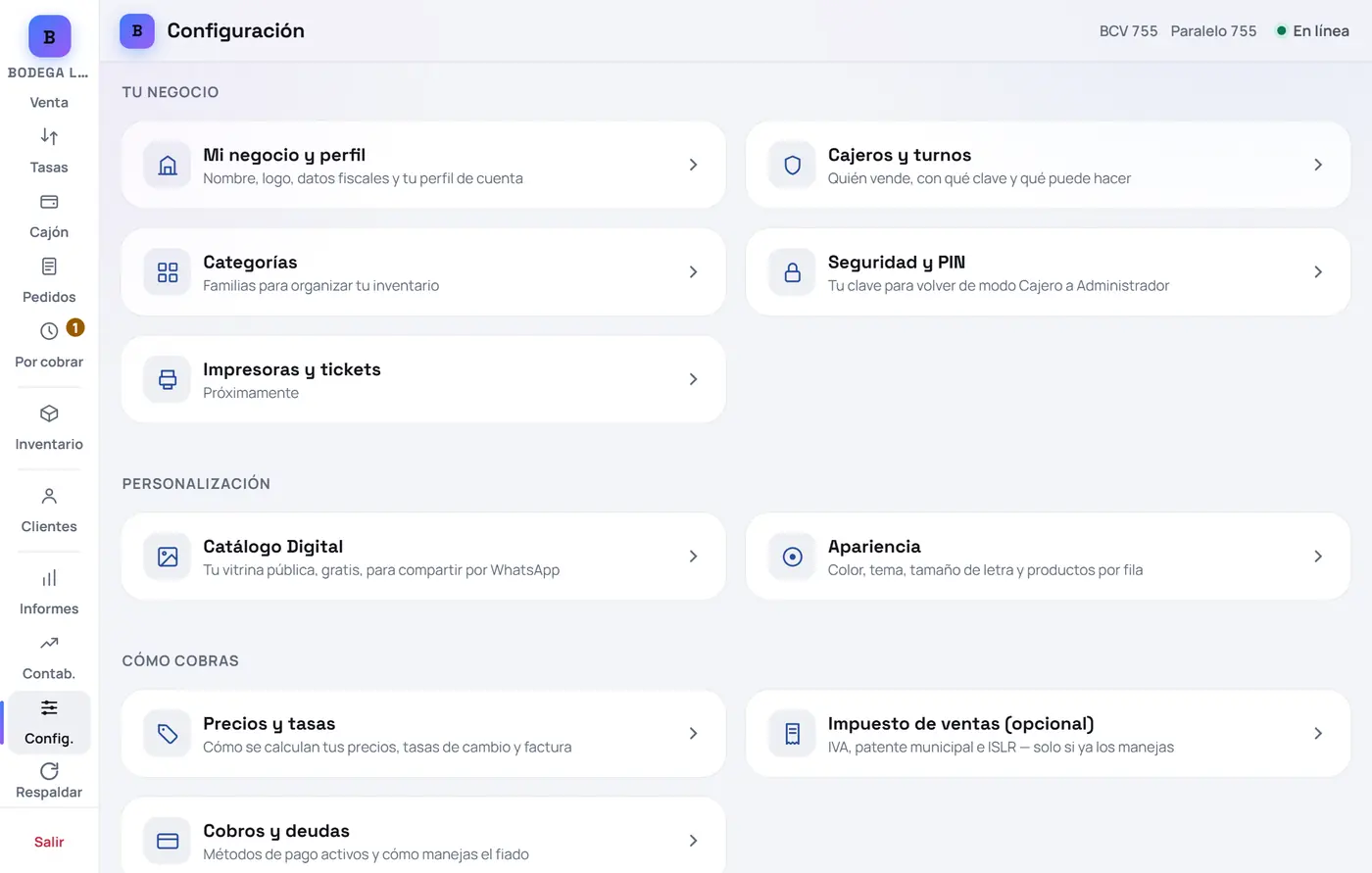The image size is (1372, 873).
Task: Expand Mi negocio y perfil chevron arrow
Action: (693, 165)
